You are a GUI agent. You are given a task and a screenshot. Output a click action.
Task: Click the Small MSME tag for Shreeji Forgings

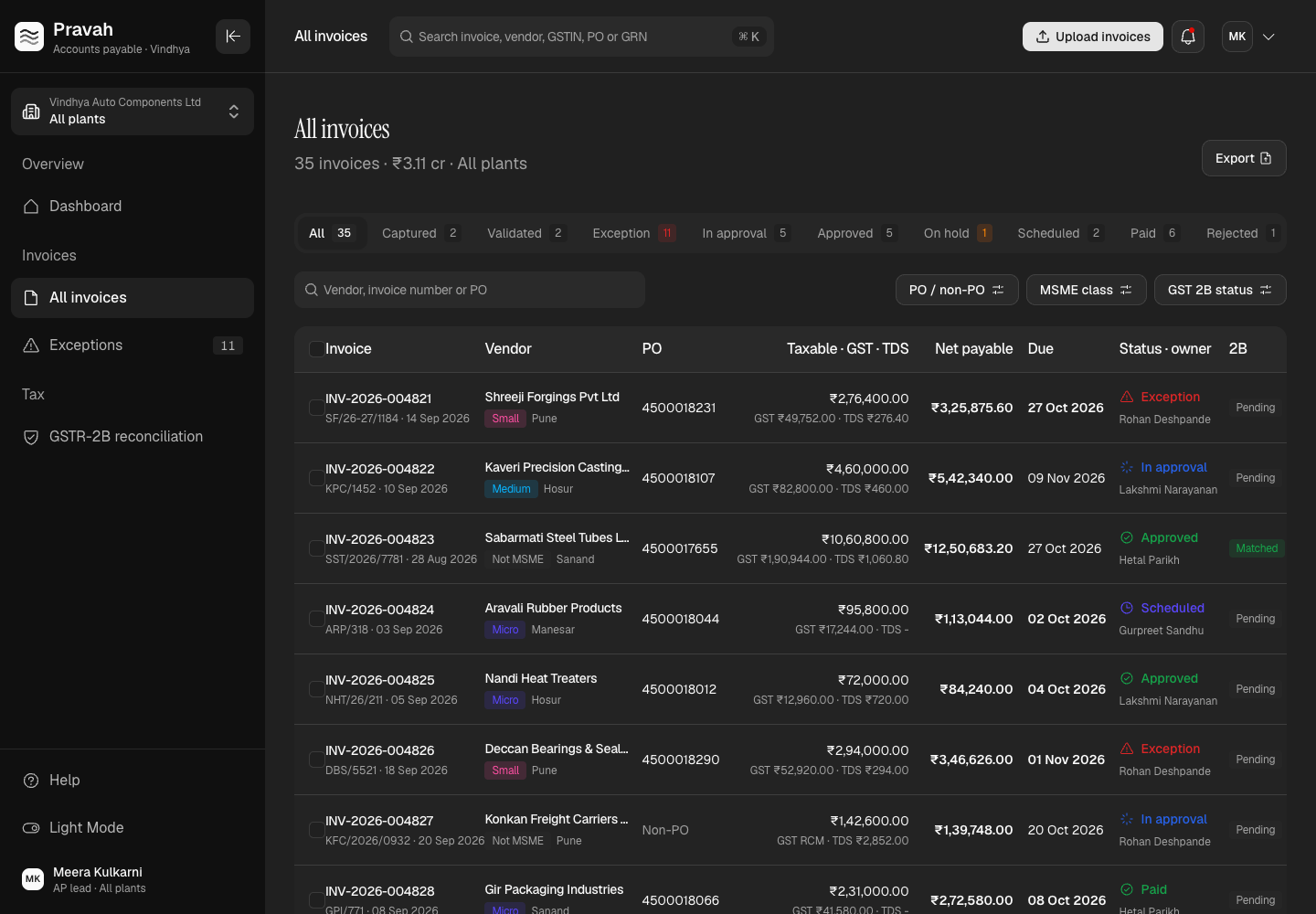point(505,419)
